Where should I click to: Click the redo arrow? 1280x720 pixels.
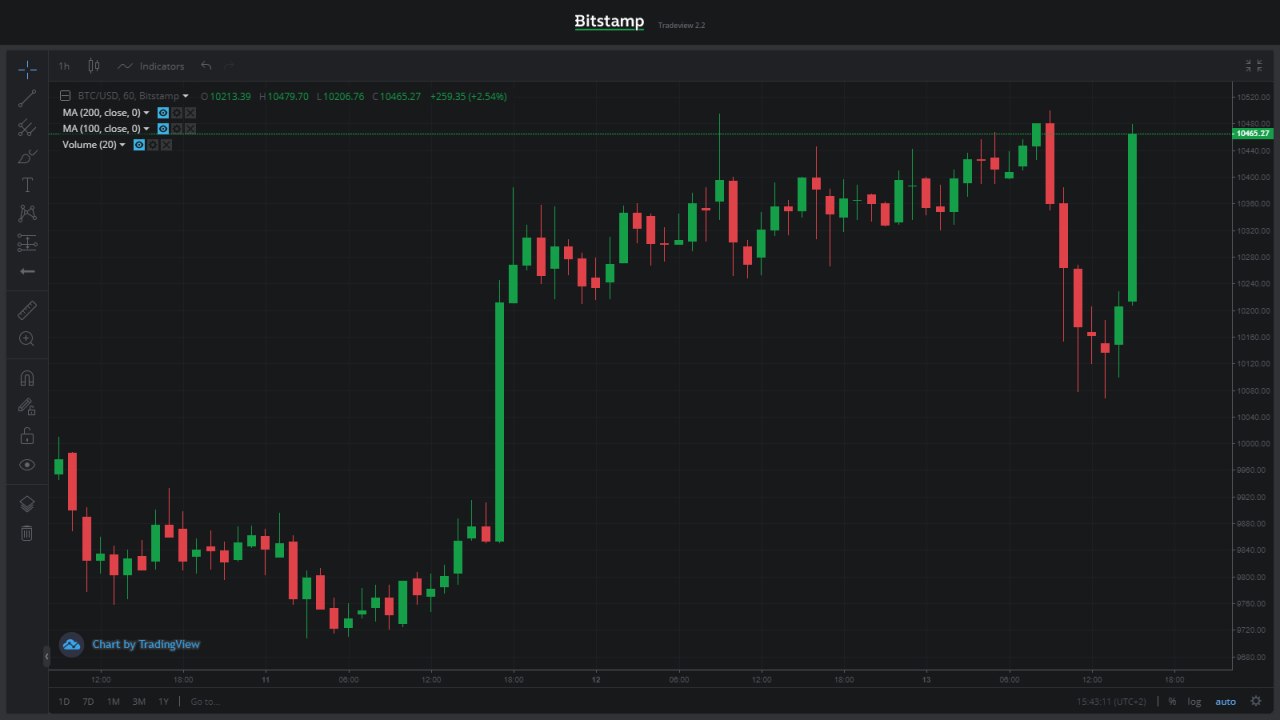coord(230,66)
